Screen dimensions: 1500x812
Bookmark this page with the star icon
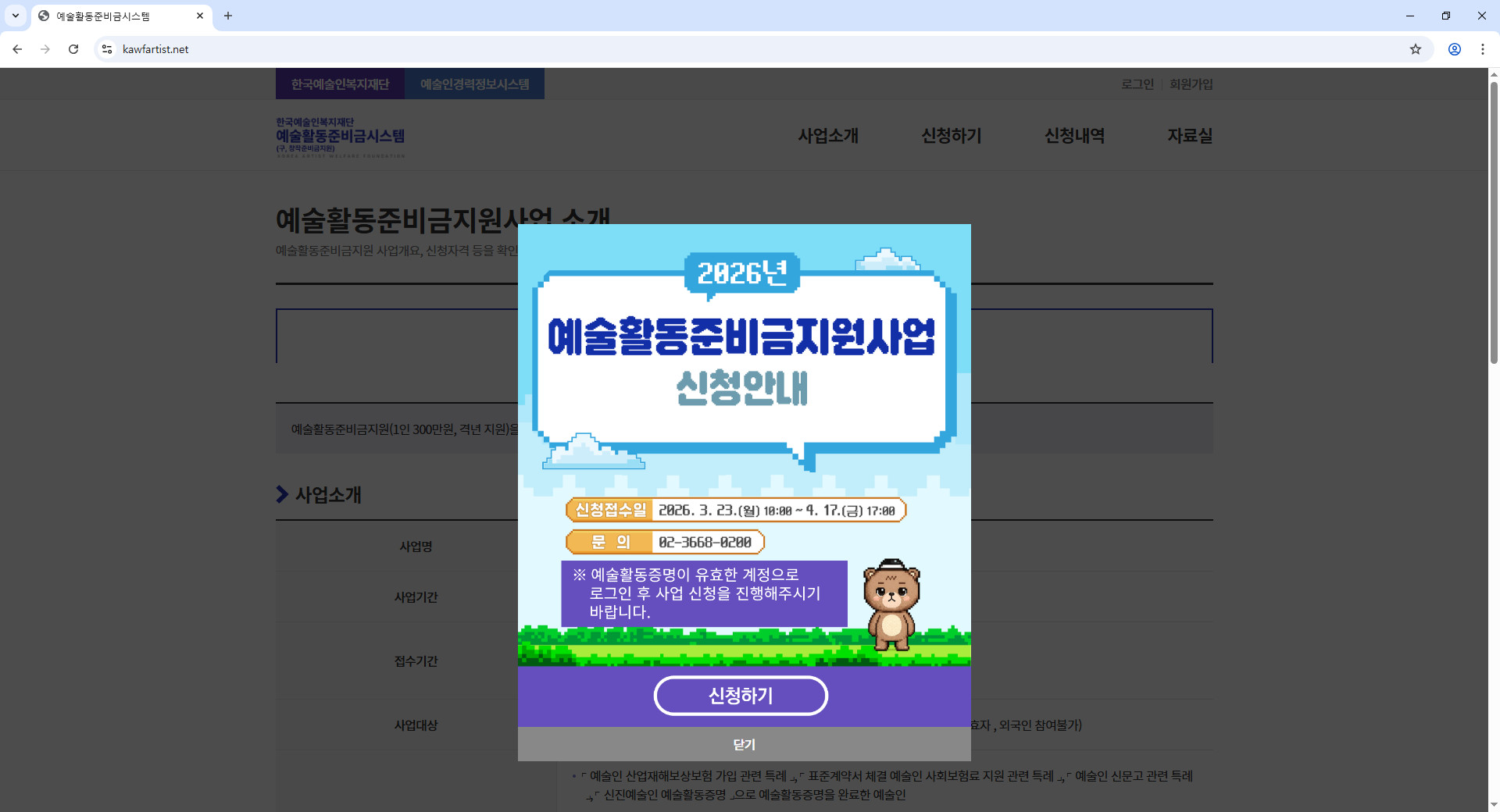1416,49
